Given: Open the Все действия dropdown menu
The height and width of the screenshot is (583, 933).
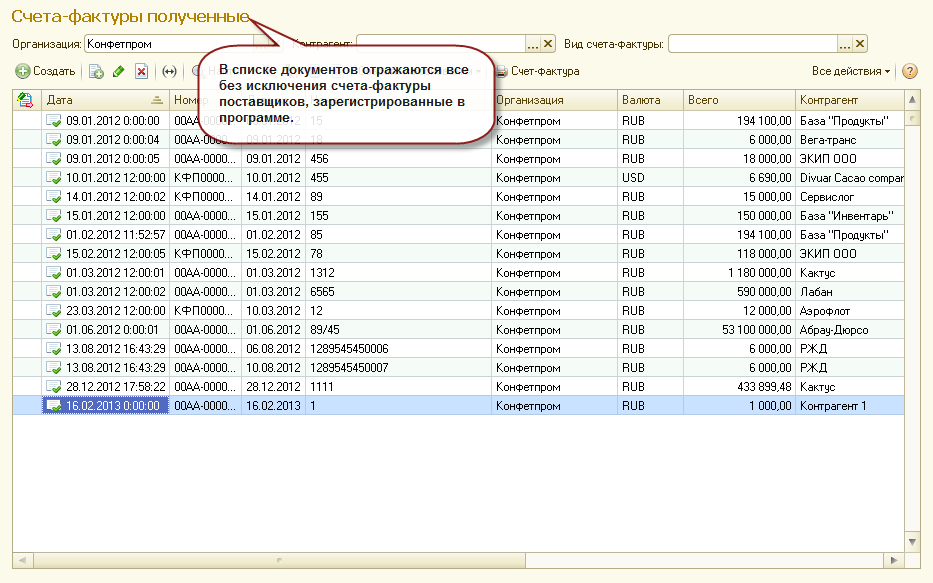Looking at the screenshot, I should coord(851,71).
